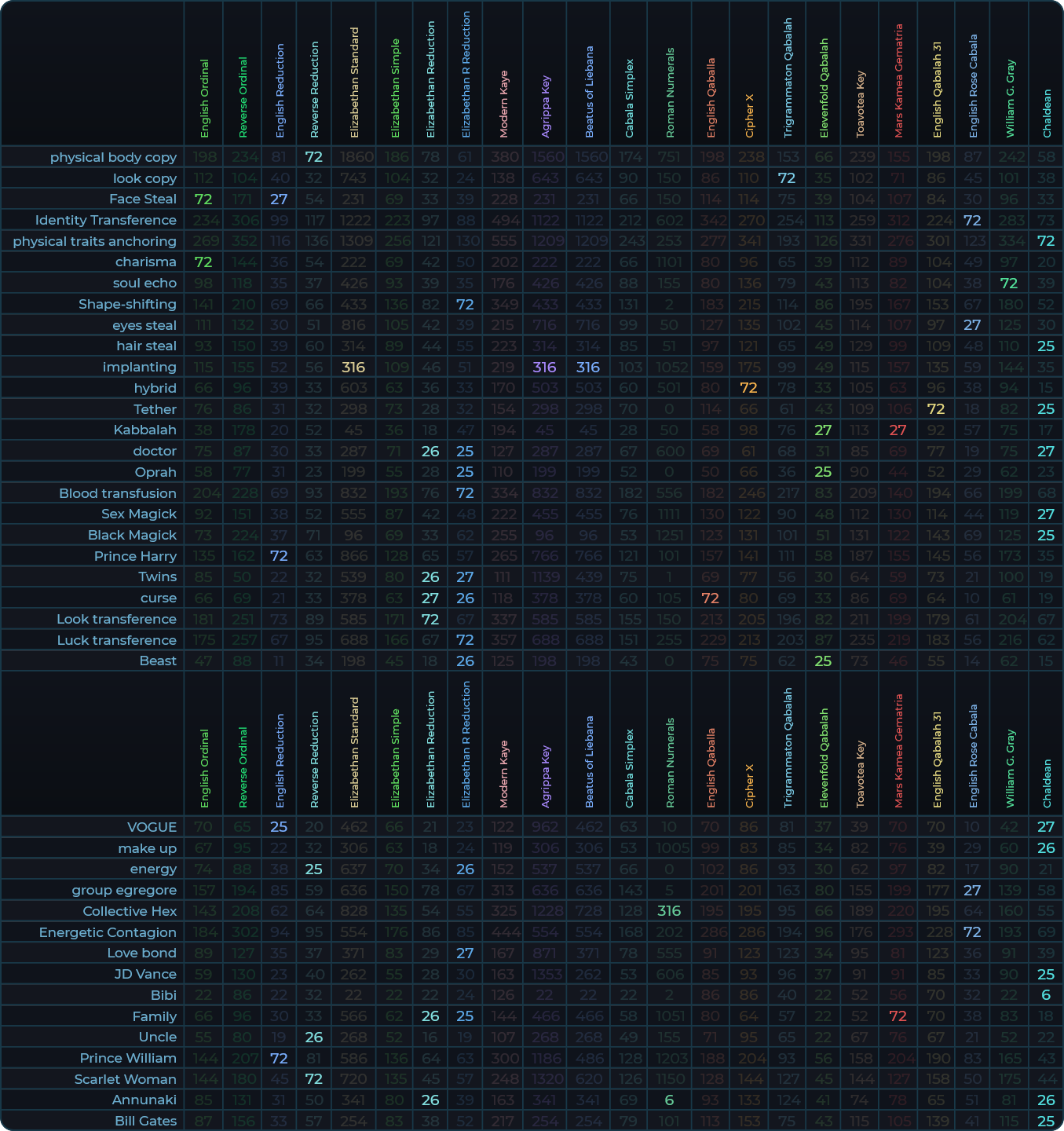Select the 'Scarlet Woman' phrase

(x=125, y=1079)
